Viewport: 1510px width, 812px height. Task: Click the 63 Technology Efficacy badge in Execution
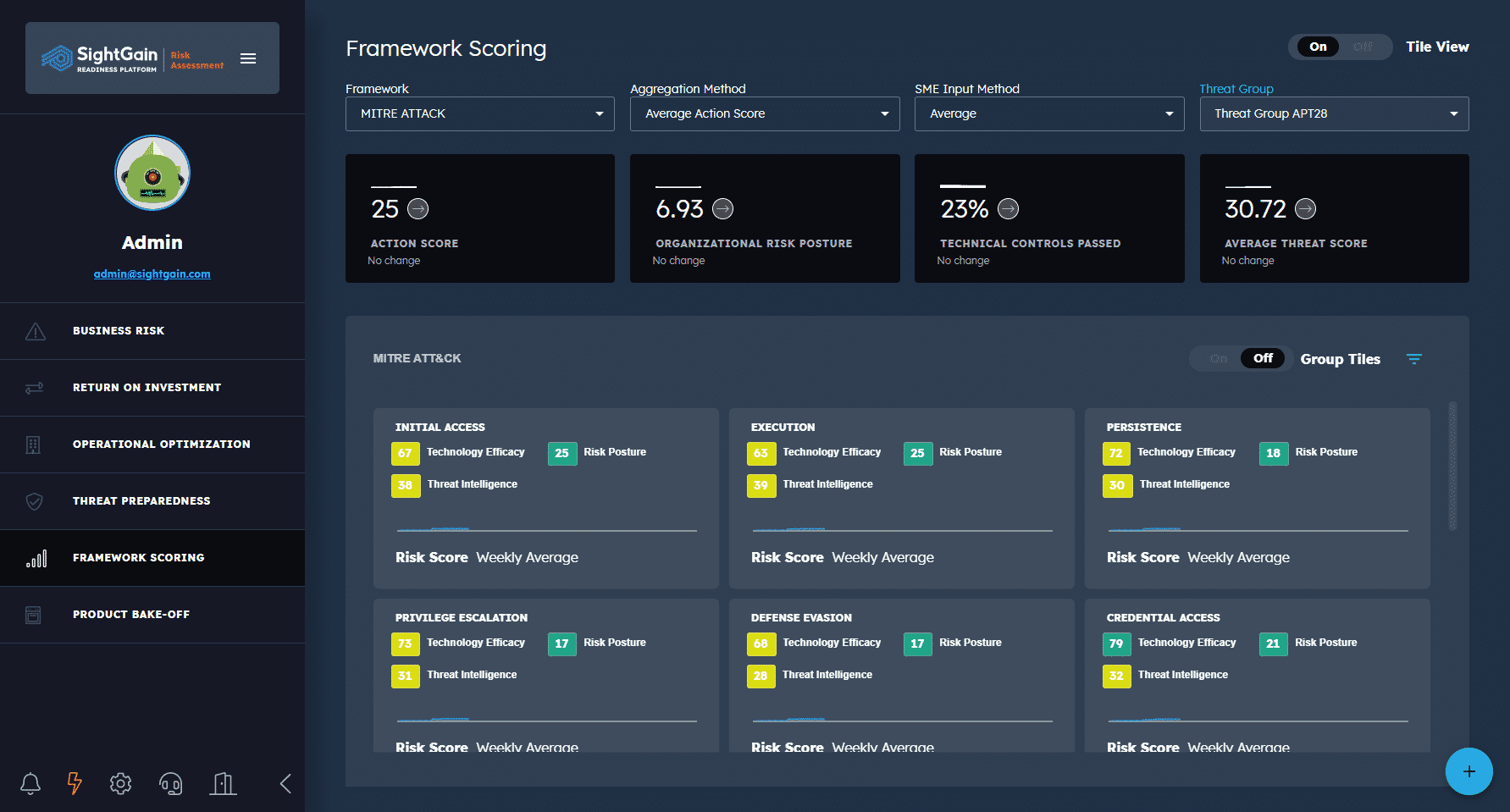(761, 453)
